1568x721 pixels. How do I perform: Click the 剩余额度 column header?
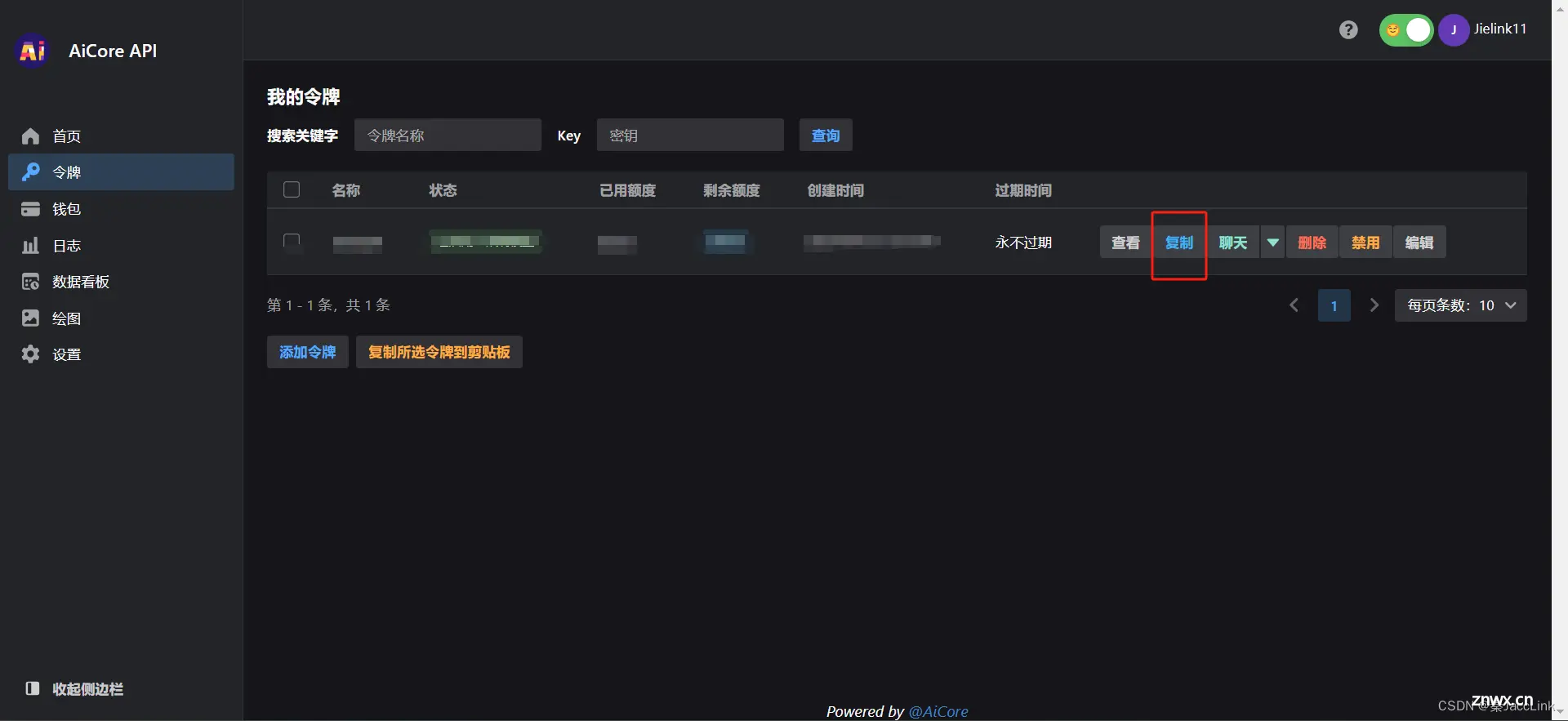[x=732, y=190]
